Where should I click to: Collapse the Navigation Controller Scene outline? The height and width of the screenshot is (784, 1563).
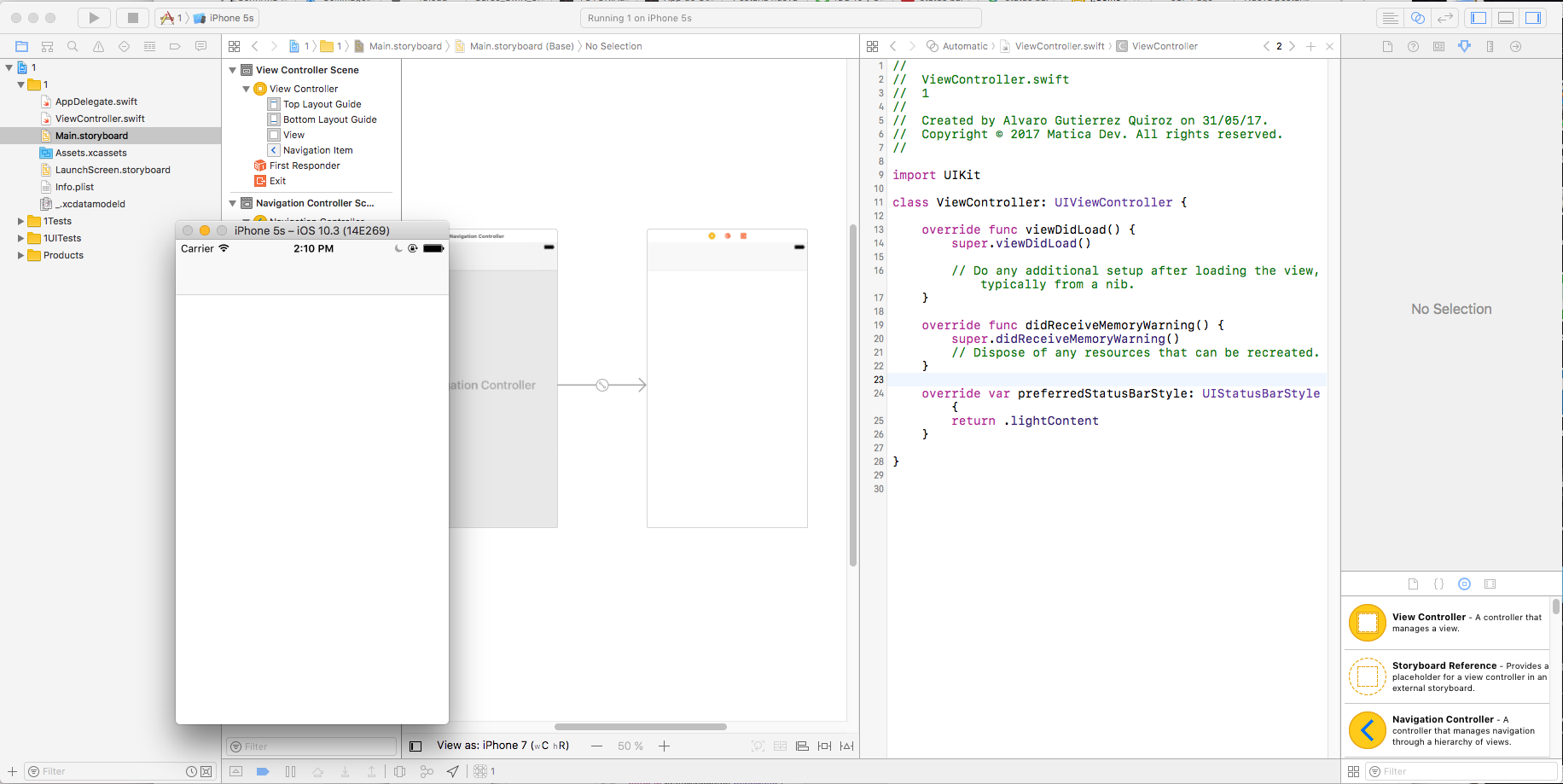(x=233, y=203)
